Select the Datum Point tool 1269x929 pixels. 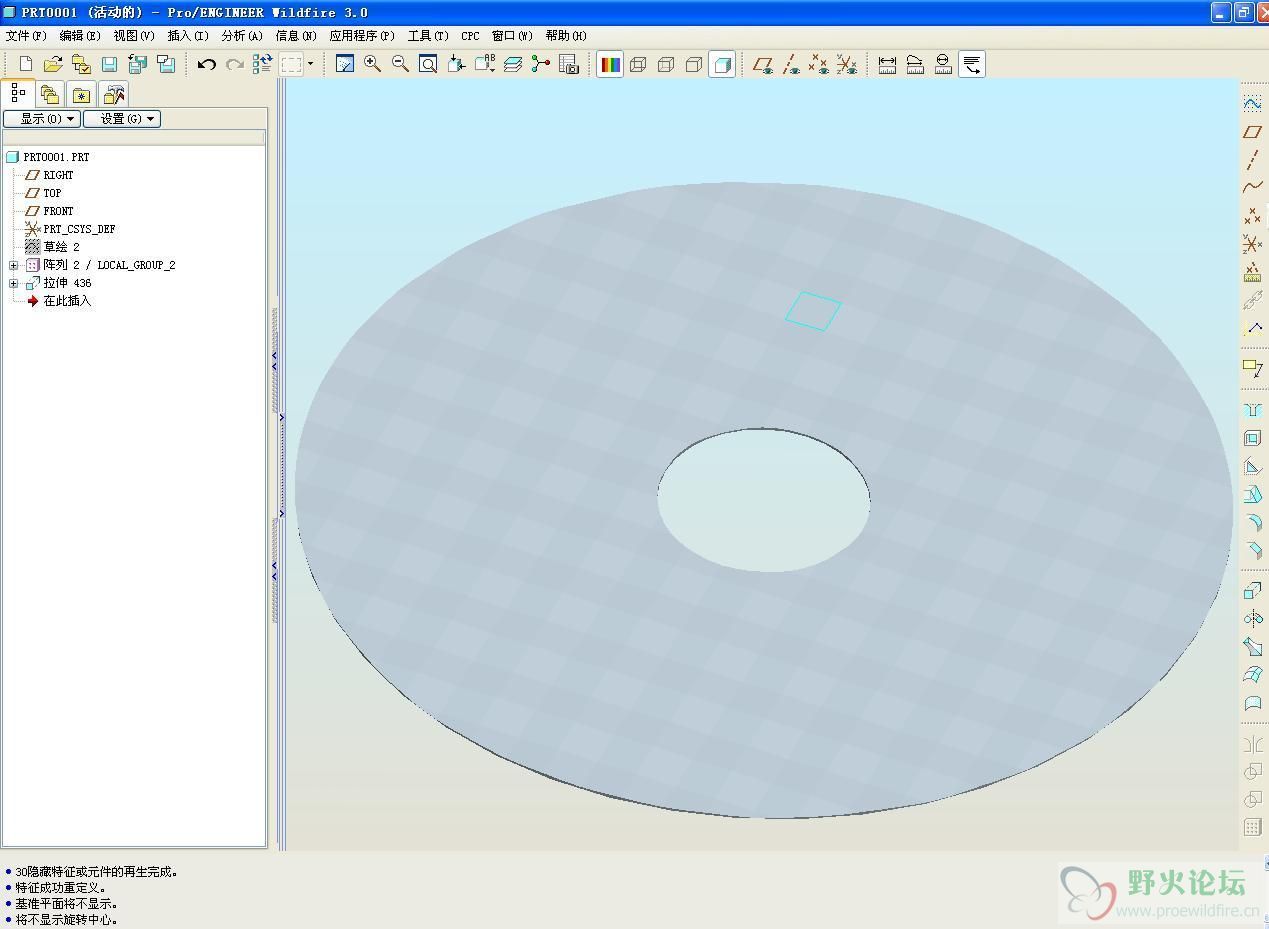point(1252,215)
